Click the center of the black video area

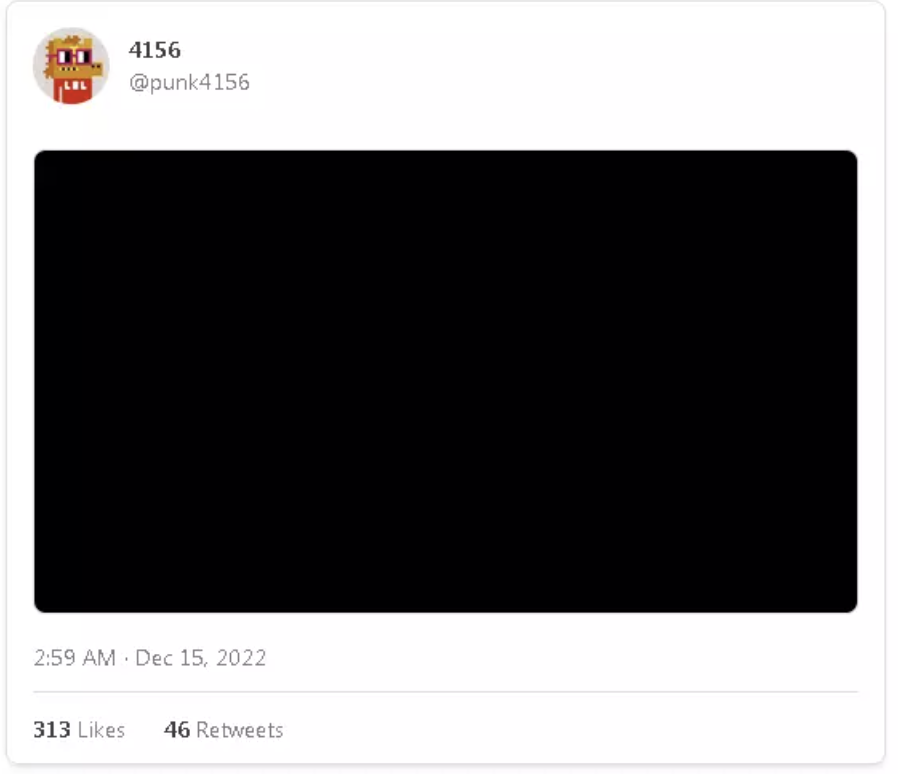pos(446,382)
